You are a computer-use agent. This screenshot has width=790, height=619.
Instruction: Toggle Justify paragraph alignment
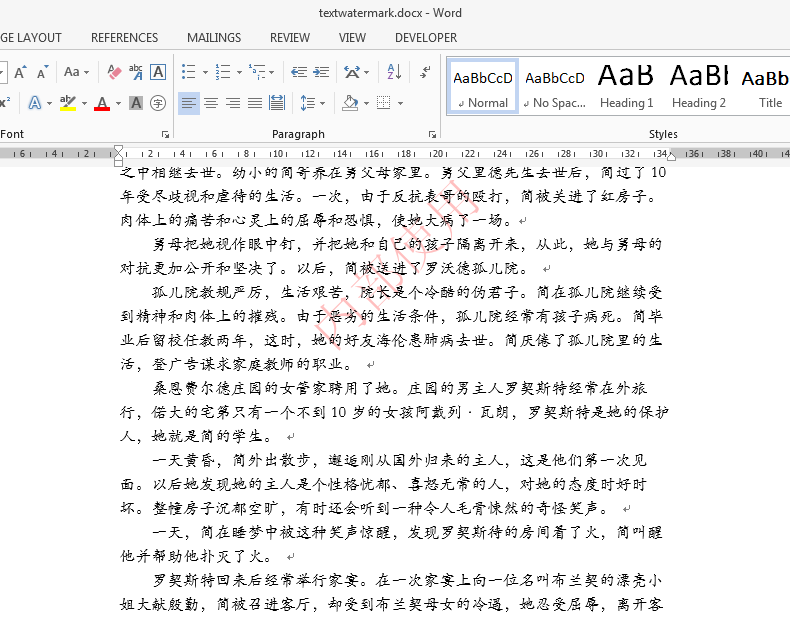coord(255,103)
